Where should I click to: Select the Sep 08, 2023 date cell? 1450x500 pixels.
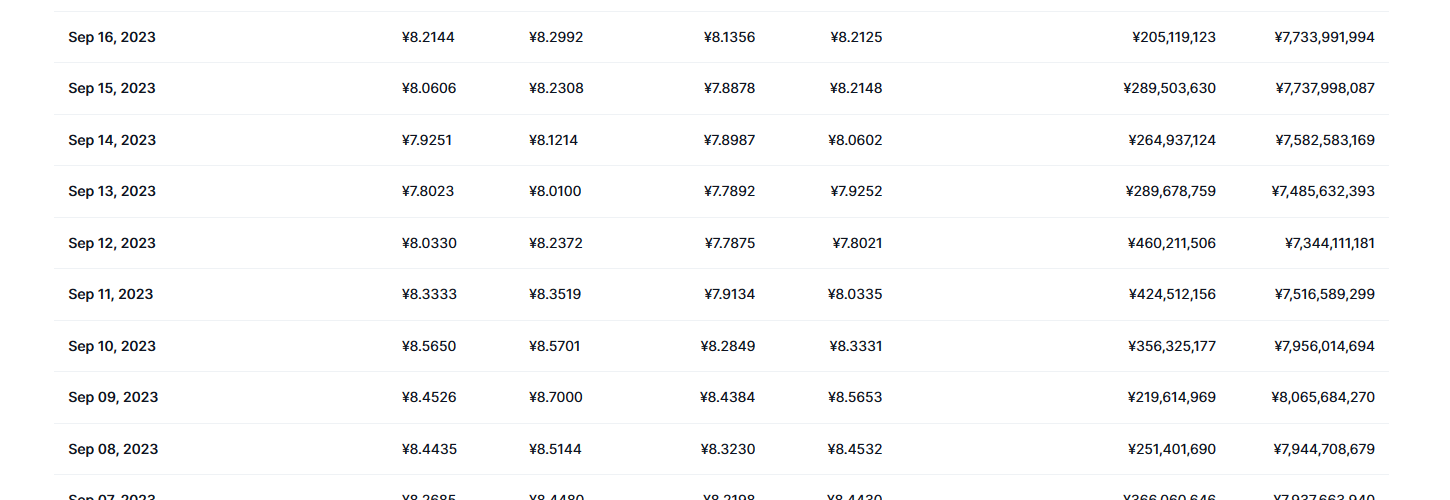(x=113, y=449)
